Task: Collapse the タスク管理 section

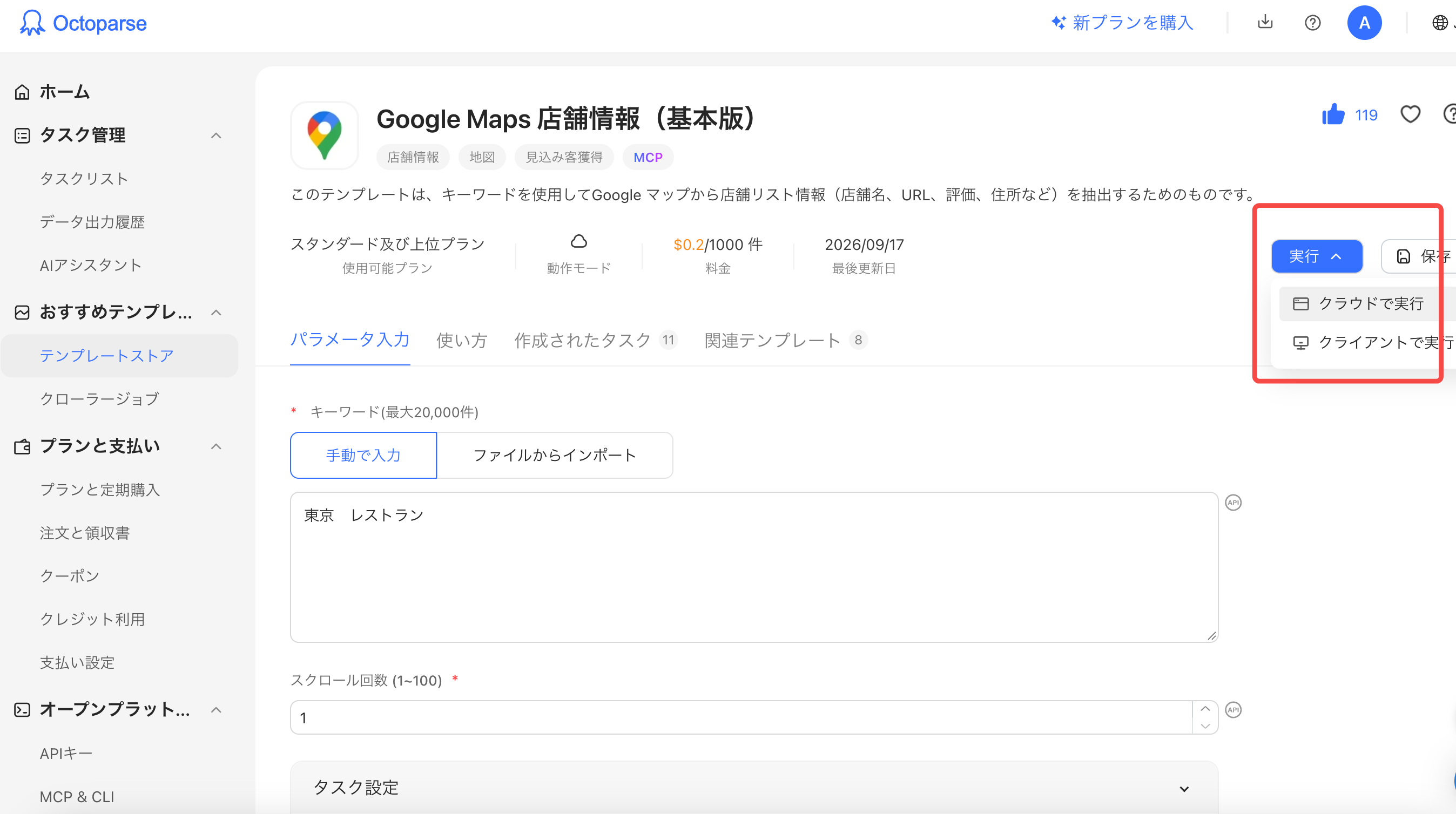Action: coord(216,136)
